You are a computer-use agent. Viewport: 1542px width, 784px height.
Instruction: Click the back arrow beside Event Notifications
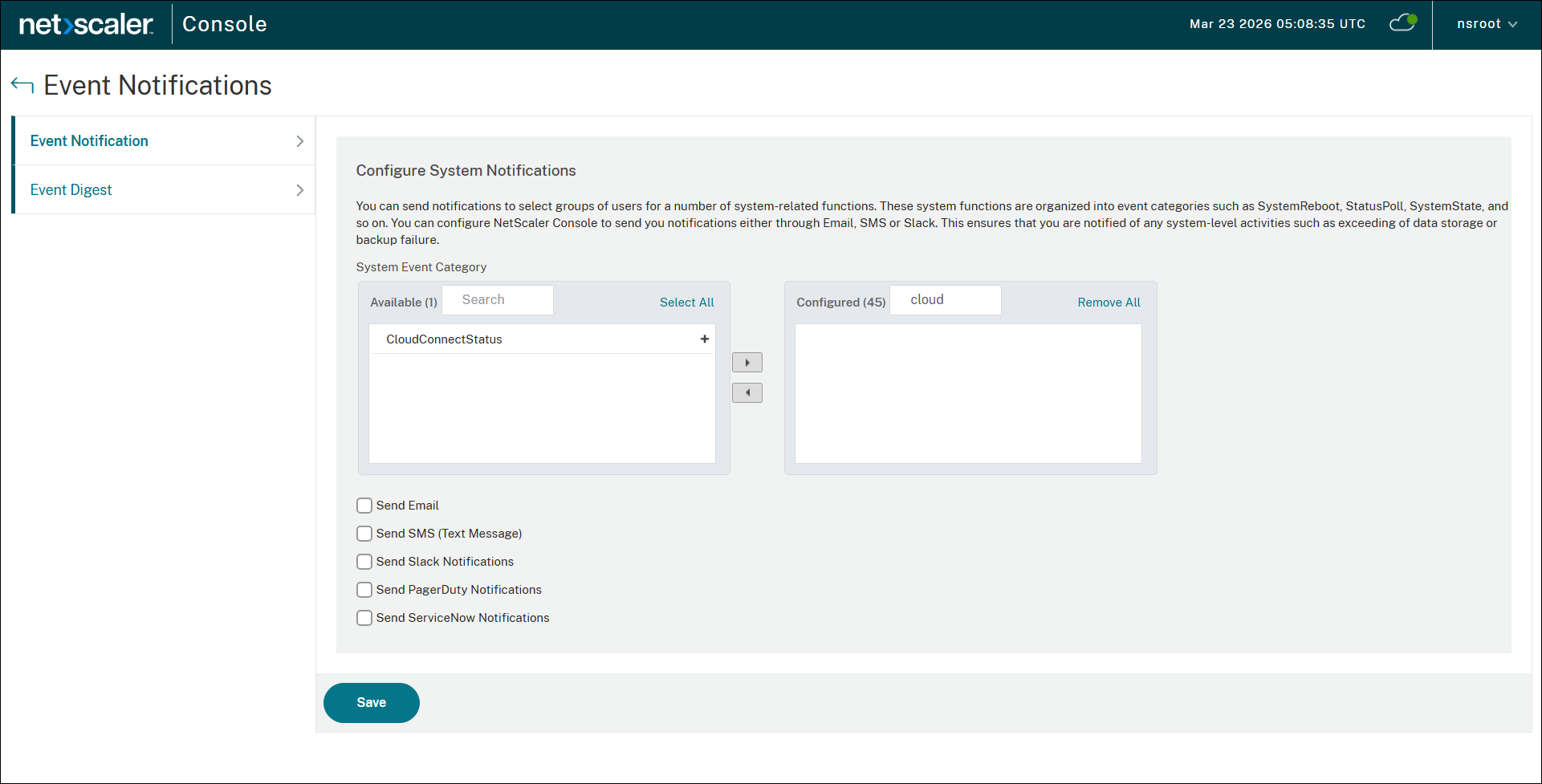click(x=22, y=83)
